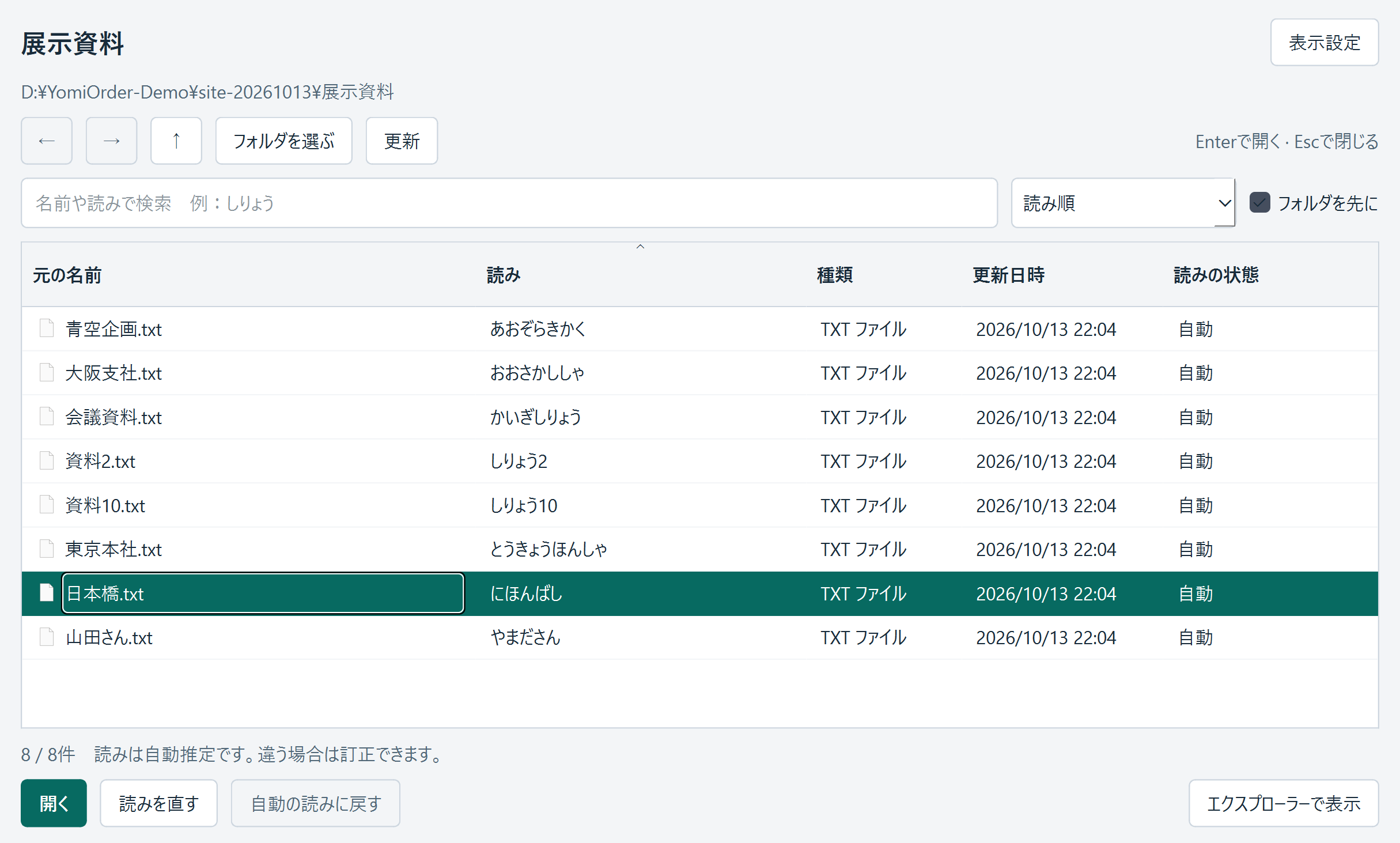Viewport: 1400px width, 843px height.
Task: Click file icon next to 大阪支社.txt
Action: click(47, 372)
